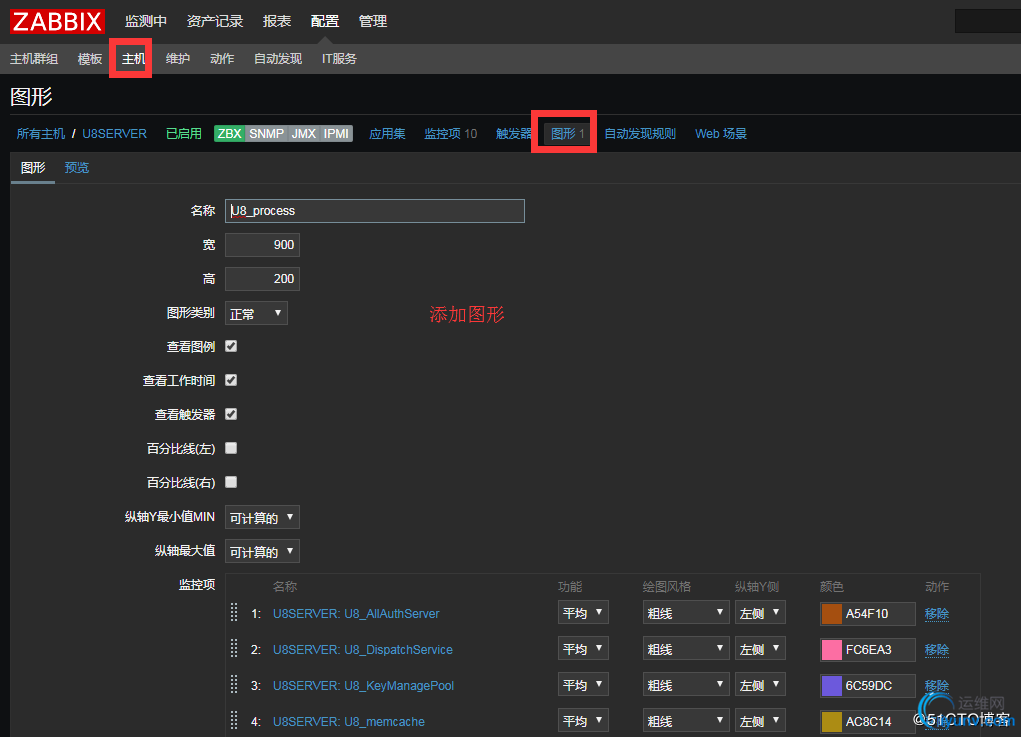Remove the U8_AllAuthServer item via 移除
This screenshot has width=1021, height=737.
coord(936,613)
